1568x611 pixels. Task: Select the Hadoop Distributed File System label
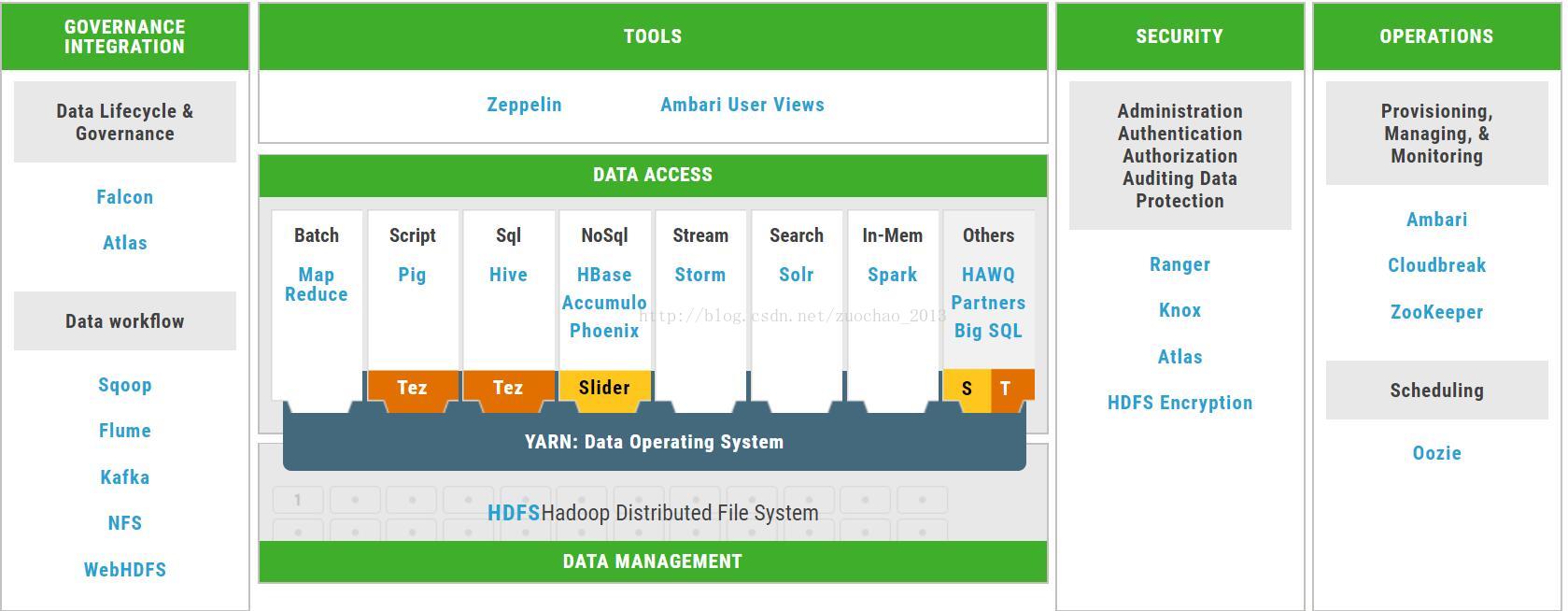pyautogui.click(x=680, y=513)
